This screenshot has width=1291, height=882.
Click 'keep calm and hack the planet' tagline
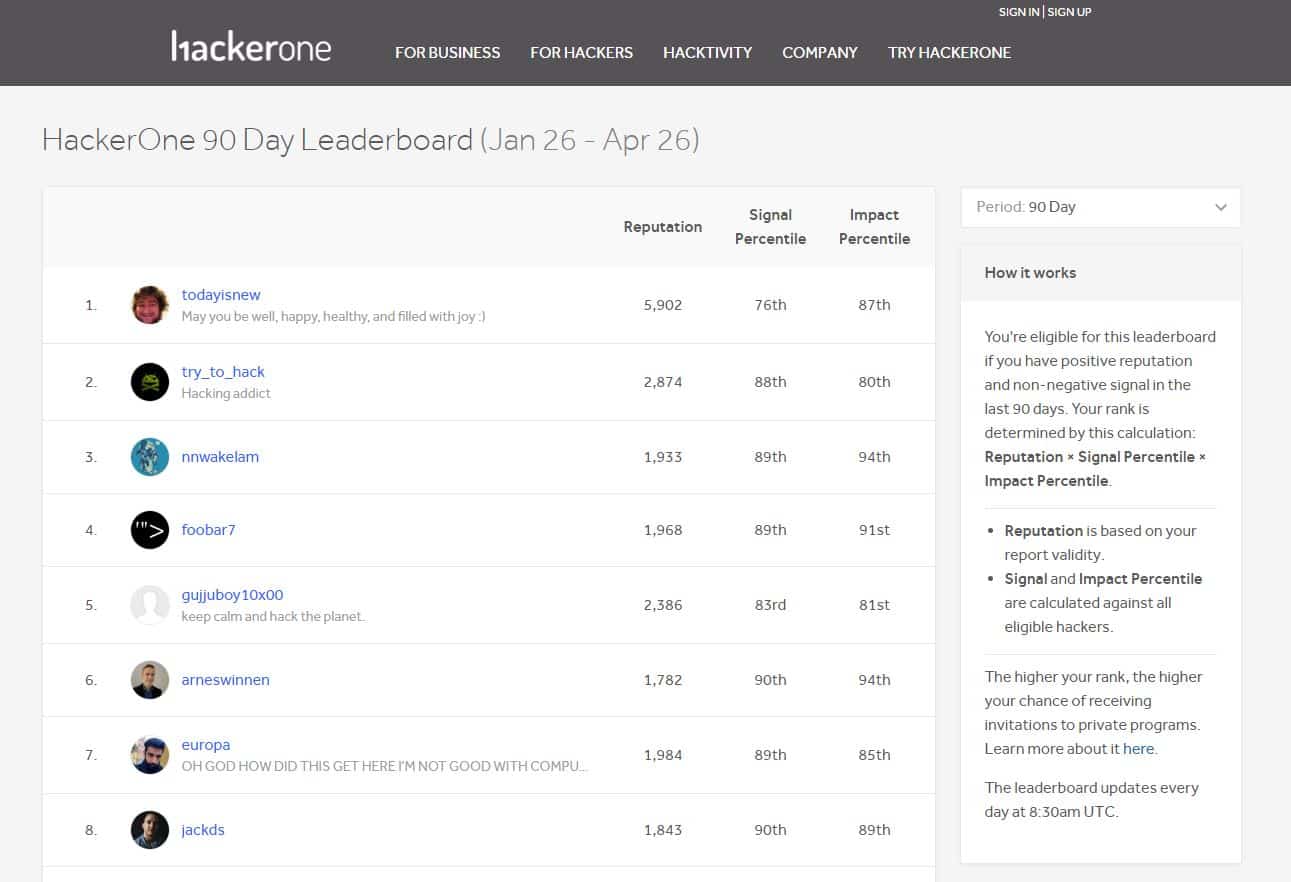tap(273, 616)
